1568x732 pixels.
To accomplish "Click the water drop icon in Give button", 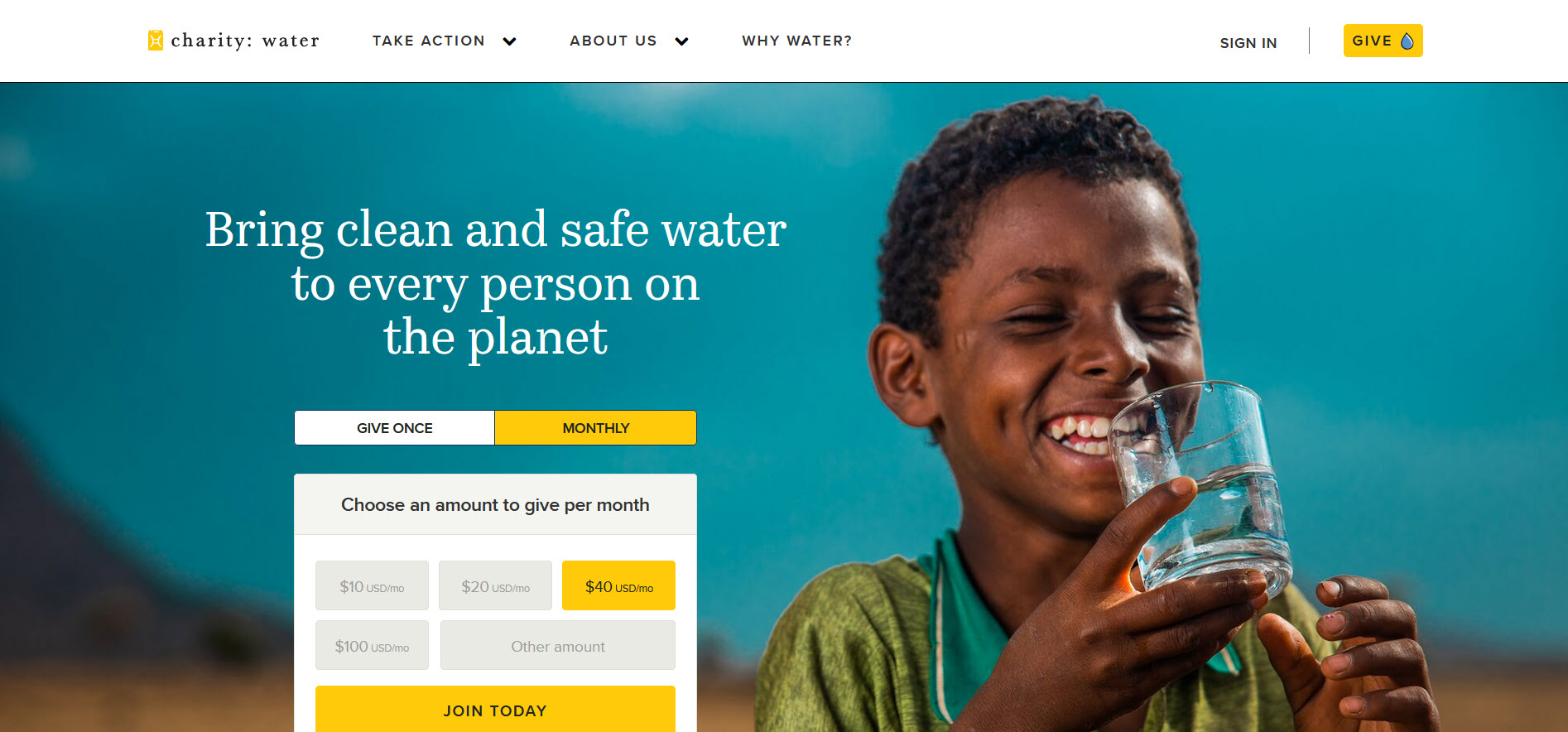I will click(1407, 41).
